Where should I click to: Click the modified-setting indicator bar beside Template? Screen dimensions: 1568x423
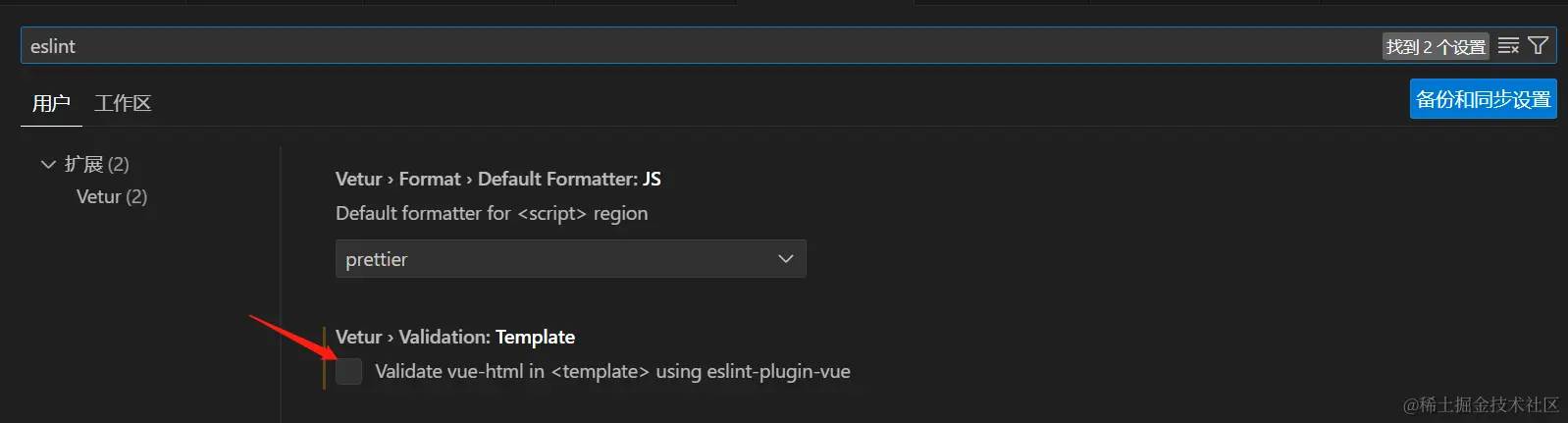point(324,357)
